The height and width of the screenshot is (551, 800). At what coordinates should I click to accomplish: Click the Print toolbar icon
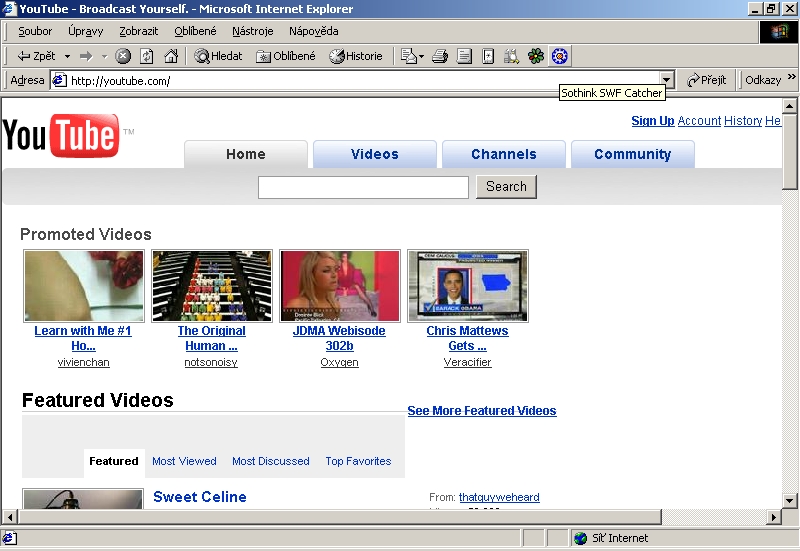coord(440,56)
